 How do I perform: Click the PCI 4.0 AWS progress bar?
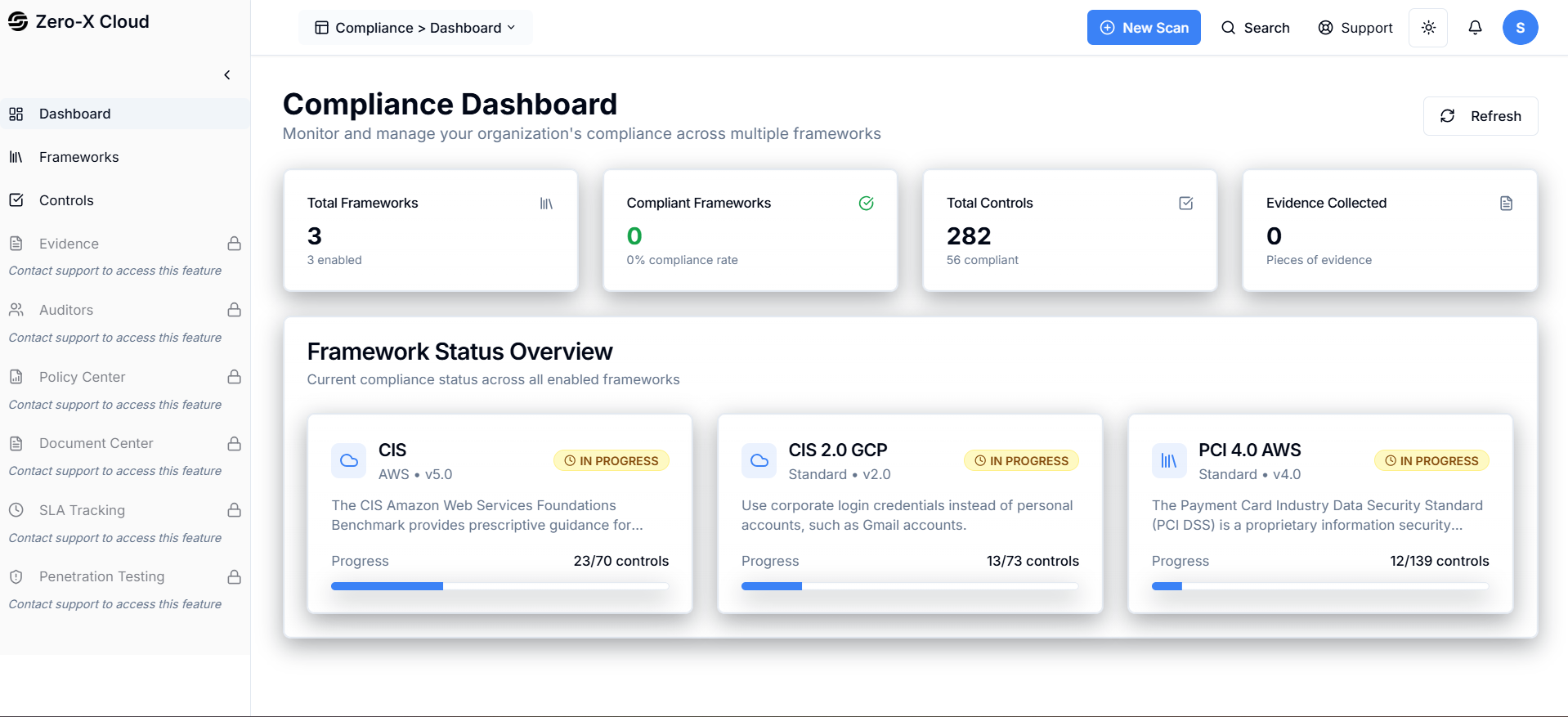pos(1320,586)
